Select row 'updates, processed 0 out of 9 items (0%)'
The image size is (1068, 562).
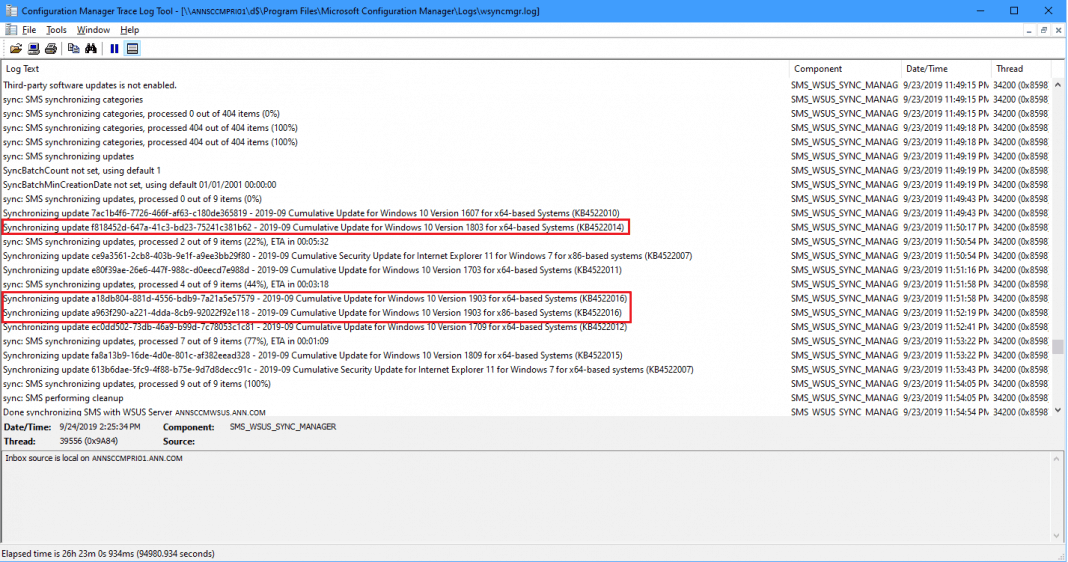[x=525, y=199]
